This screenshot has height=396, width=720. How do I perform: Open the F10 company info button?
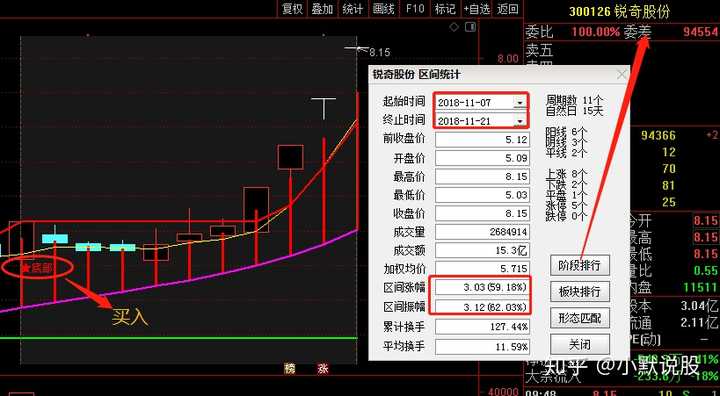click(415, 9)
